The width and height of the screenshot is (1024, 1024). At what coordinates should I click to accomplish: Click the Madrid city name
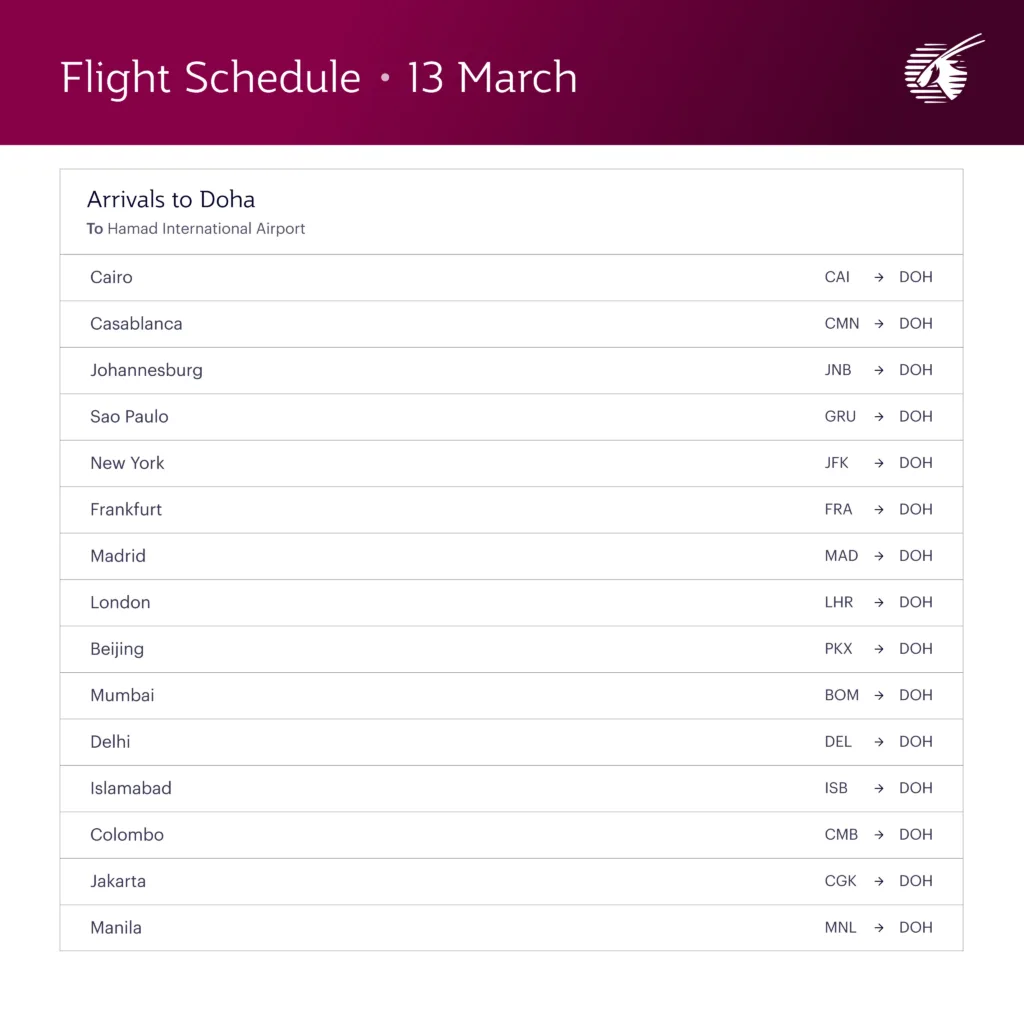118,556
